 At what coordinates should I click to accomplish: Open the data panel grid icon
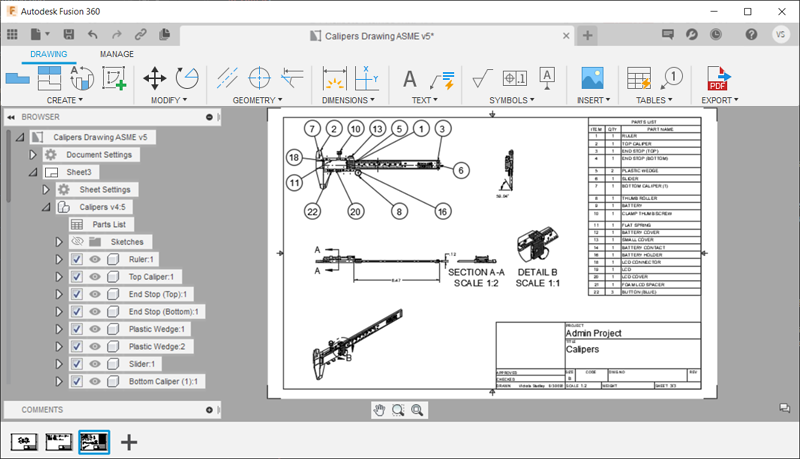pyautogui.click(x=12, y=34)
